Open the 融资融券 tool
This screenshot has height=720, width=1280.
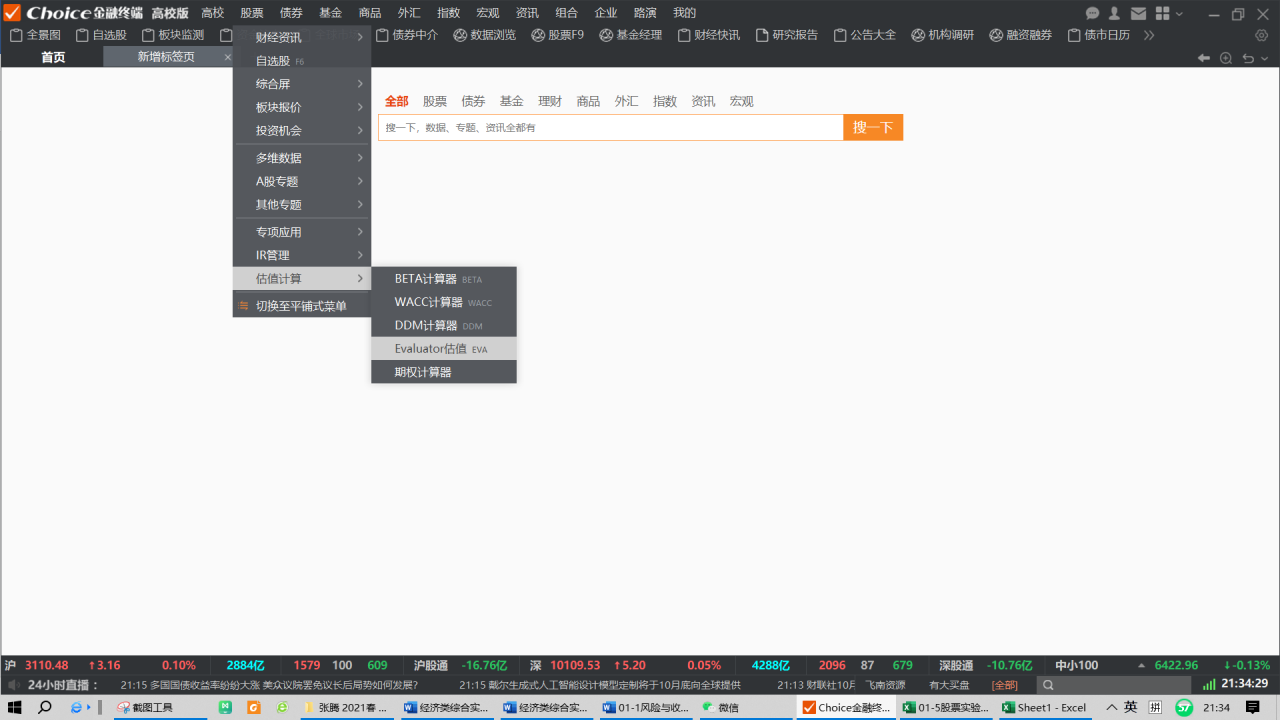tap(1021, 35)
